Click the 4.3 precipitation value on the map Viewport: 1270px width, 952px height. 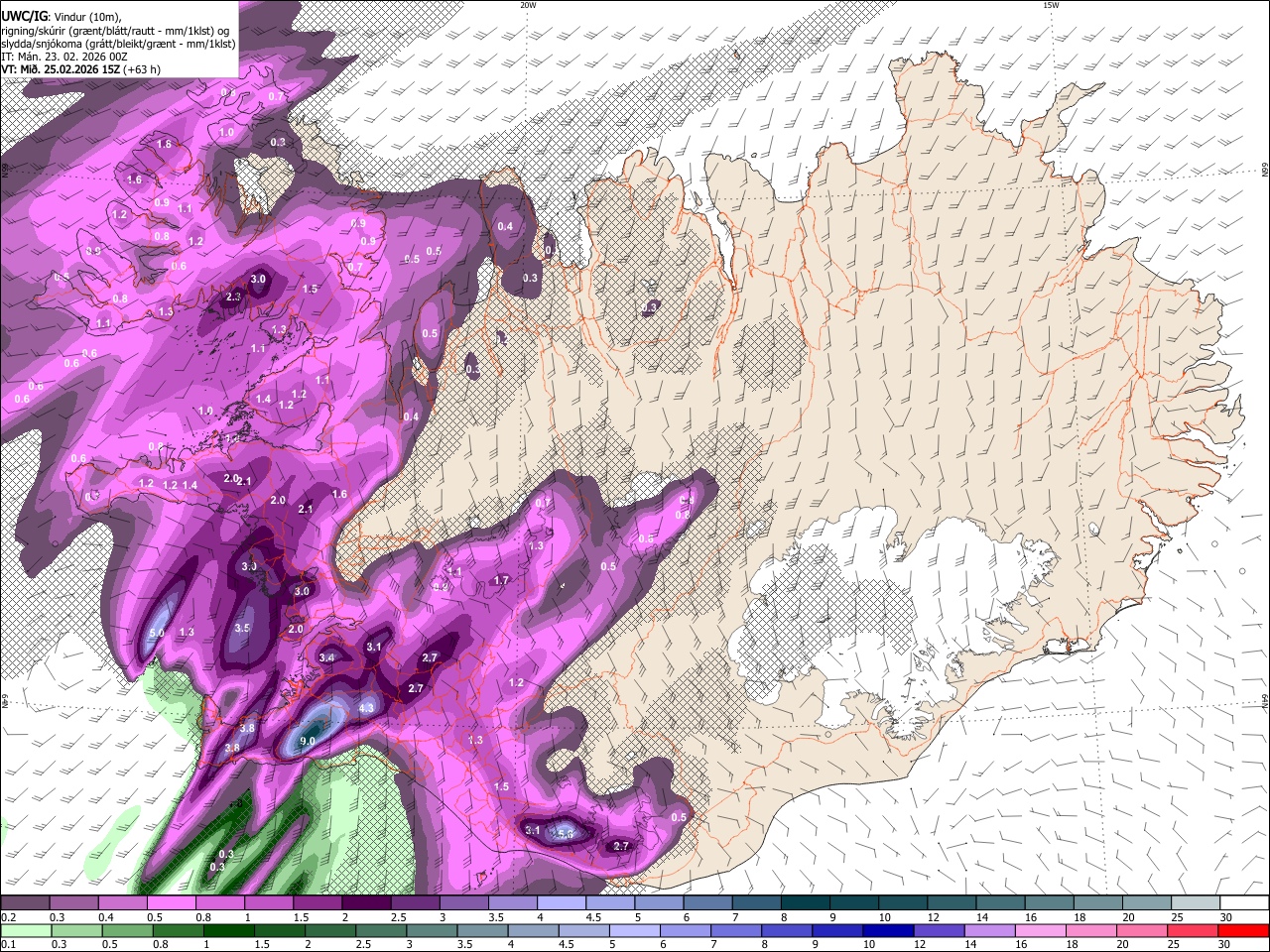[x=366, y=708]
